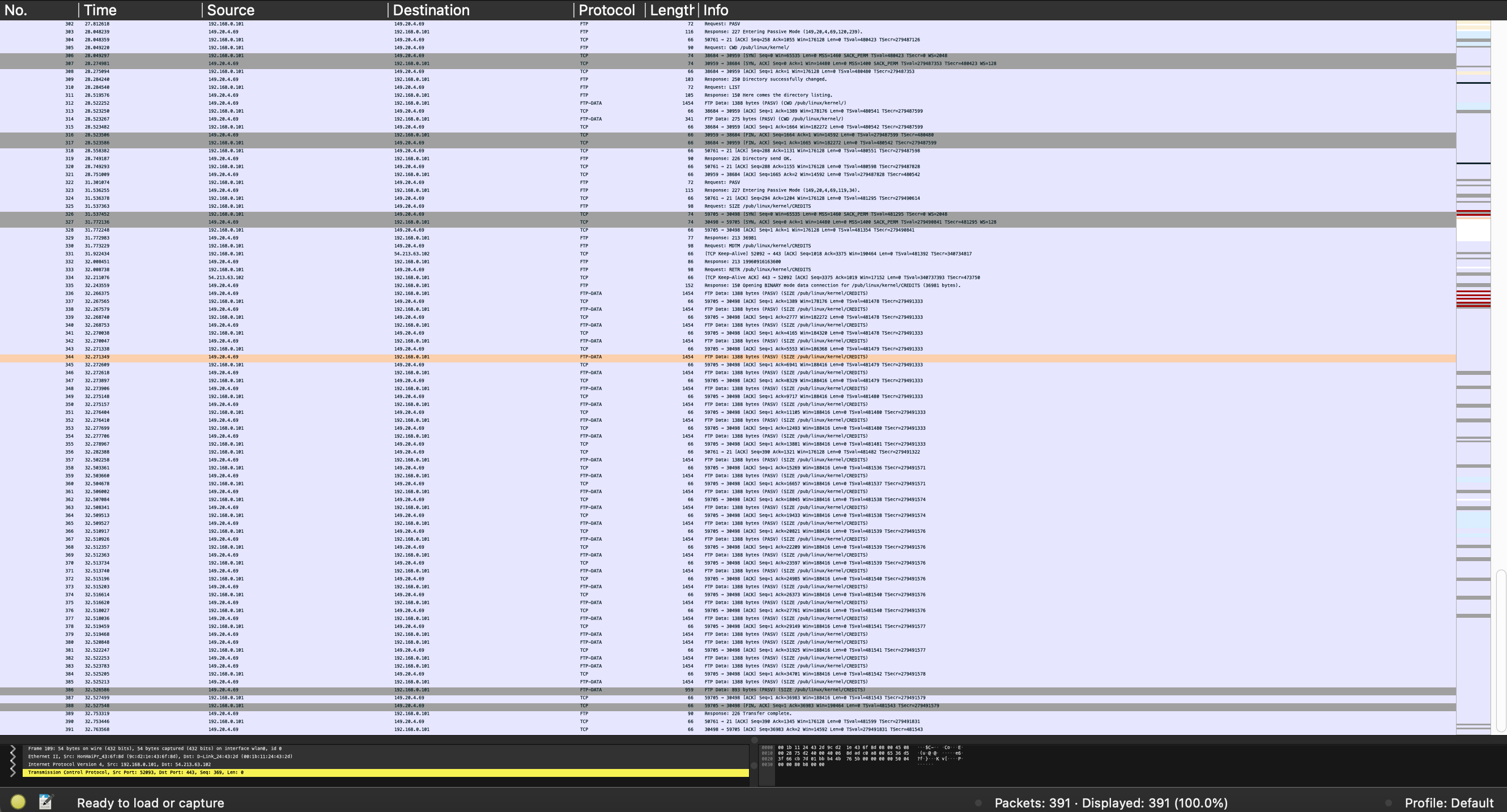Sort packets by the Destination column
This screenshot has width=1507, height=812.
(x=431, y=10)
